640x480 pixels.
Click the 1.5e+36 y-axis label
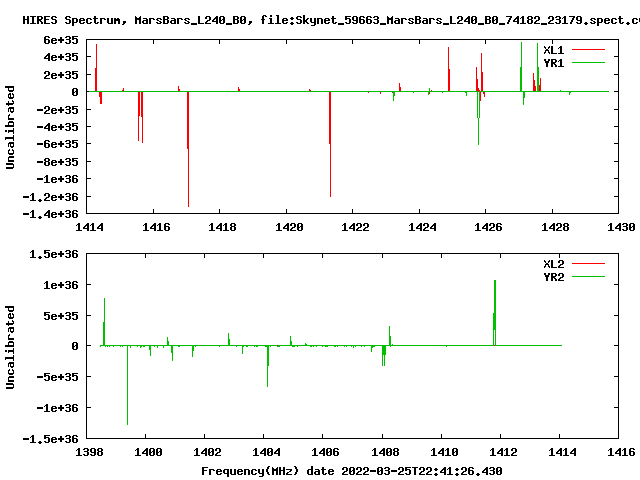[x=53, y=254]
